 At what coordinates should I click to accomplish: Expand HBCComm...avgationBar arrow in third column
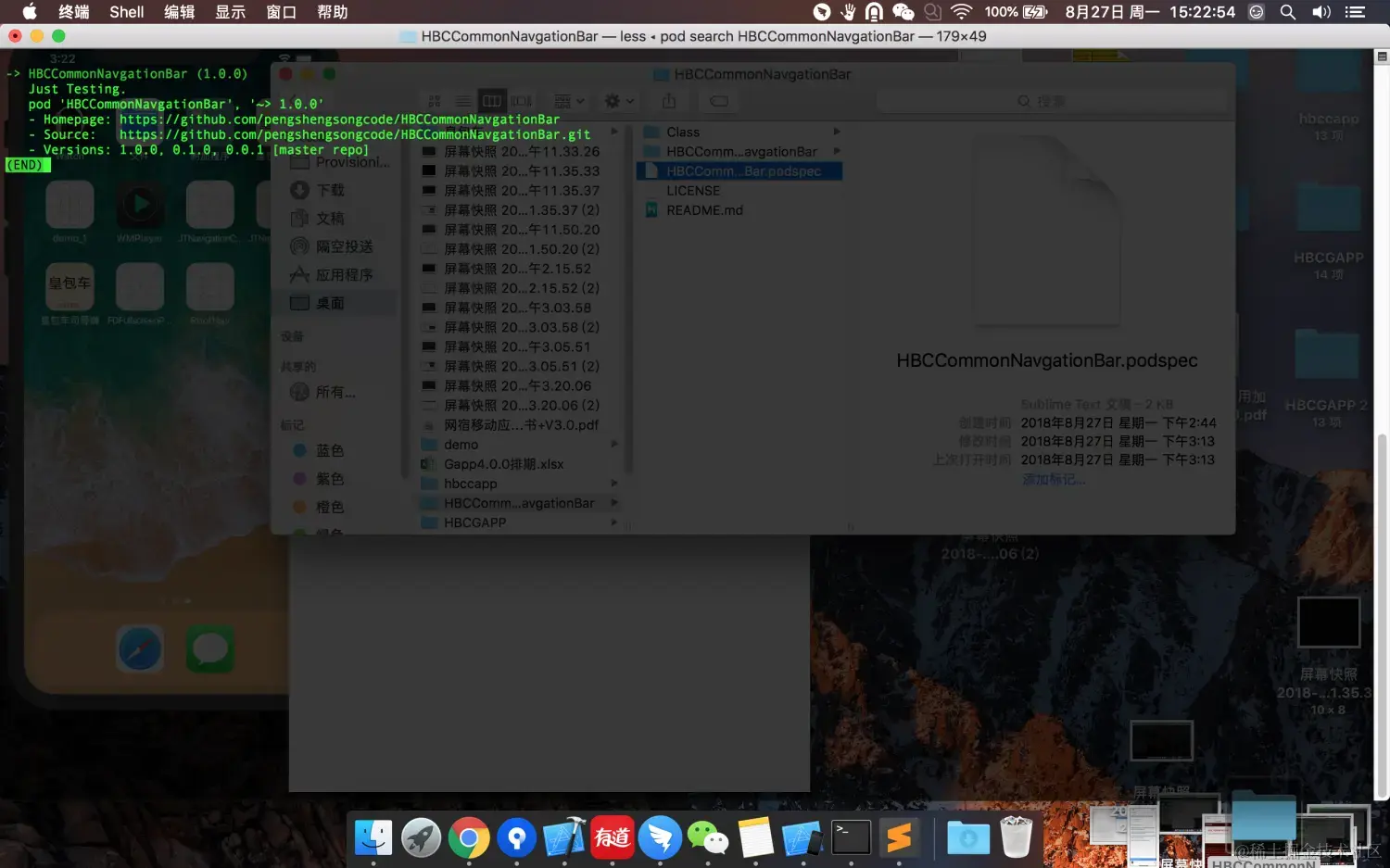point(837,152)
